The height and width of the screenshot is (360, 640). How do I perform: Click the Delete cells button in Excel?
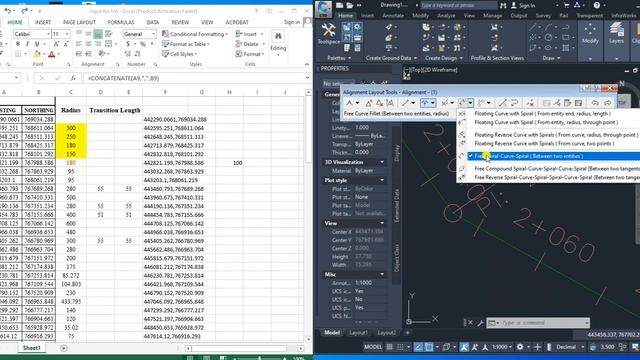pyautogui.click(x=249, y=44)
